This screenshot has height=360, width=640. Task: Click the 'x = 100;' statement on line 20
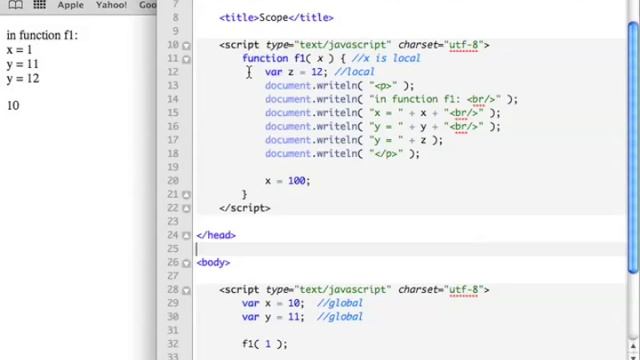[288, 181]
